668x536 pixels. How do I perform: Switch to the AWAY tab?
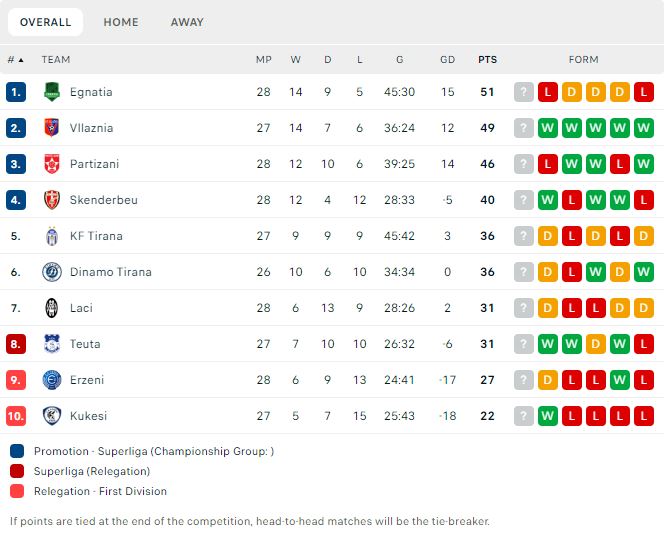point(187,22)
